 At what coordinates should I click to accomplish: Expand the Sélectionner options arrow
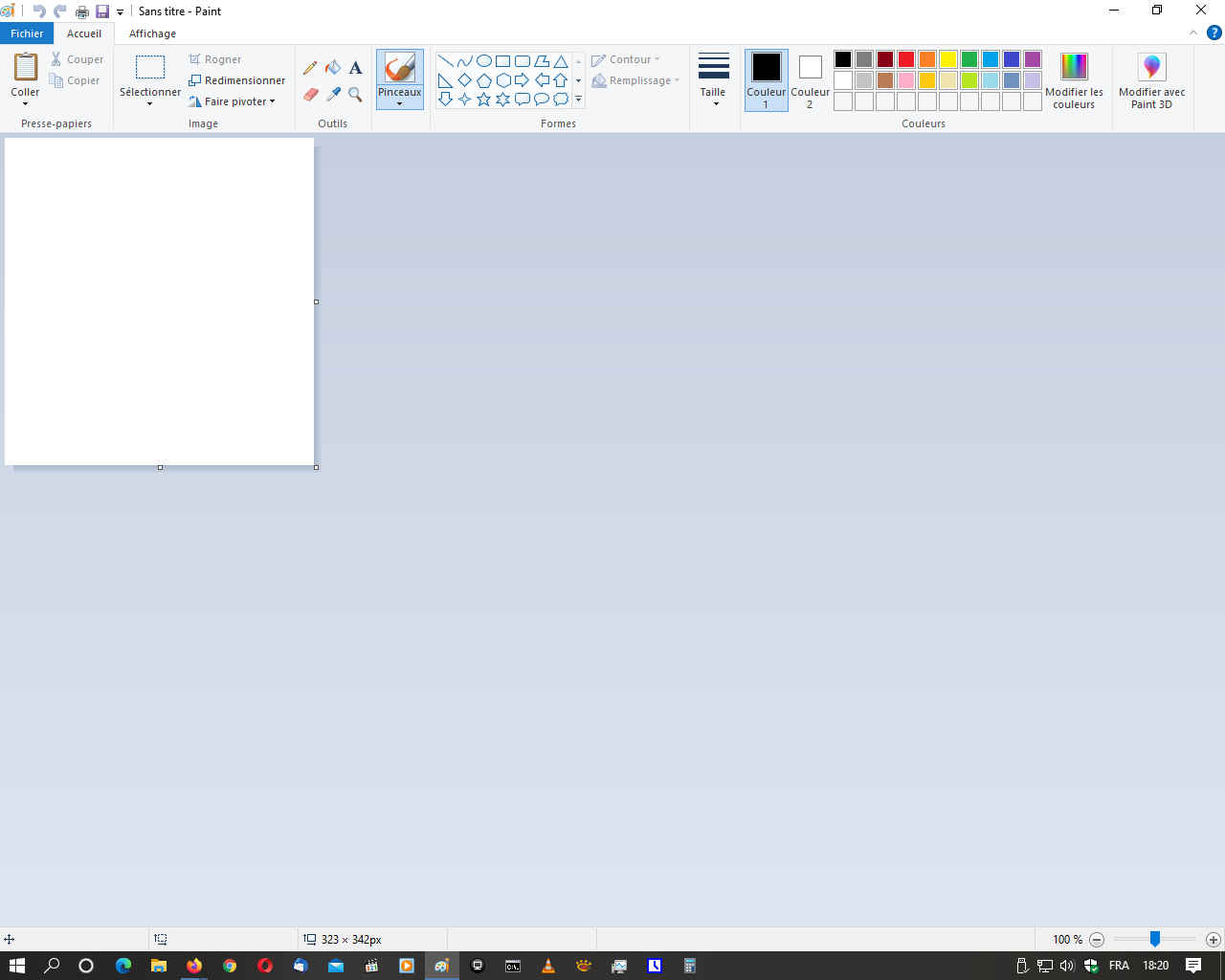tap(150, 103)
